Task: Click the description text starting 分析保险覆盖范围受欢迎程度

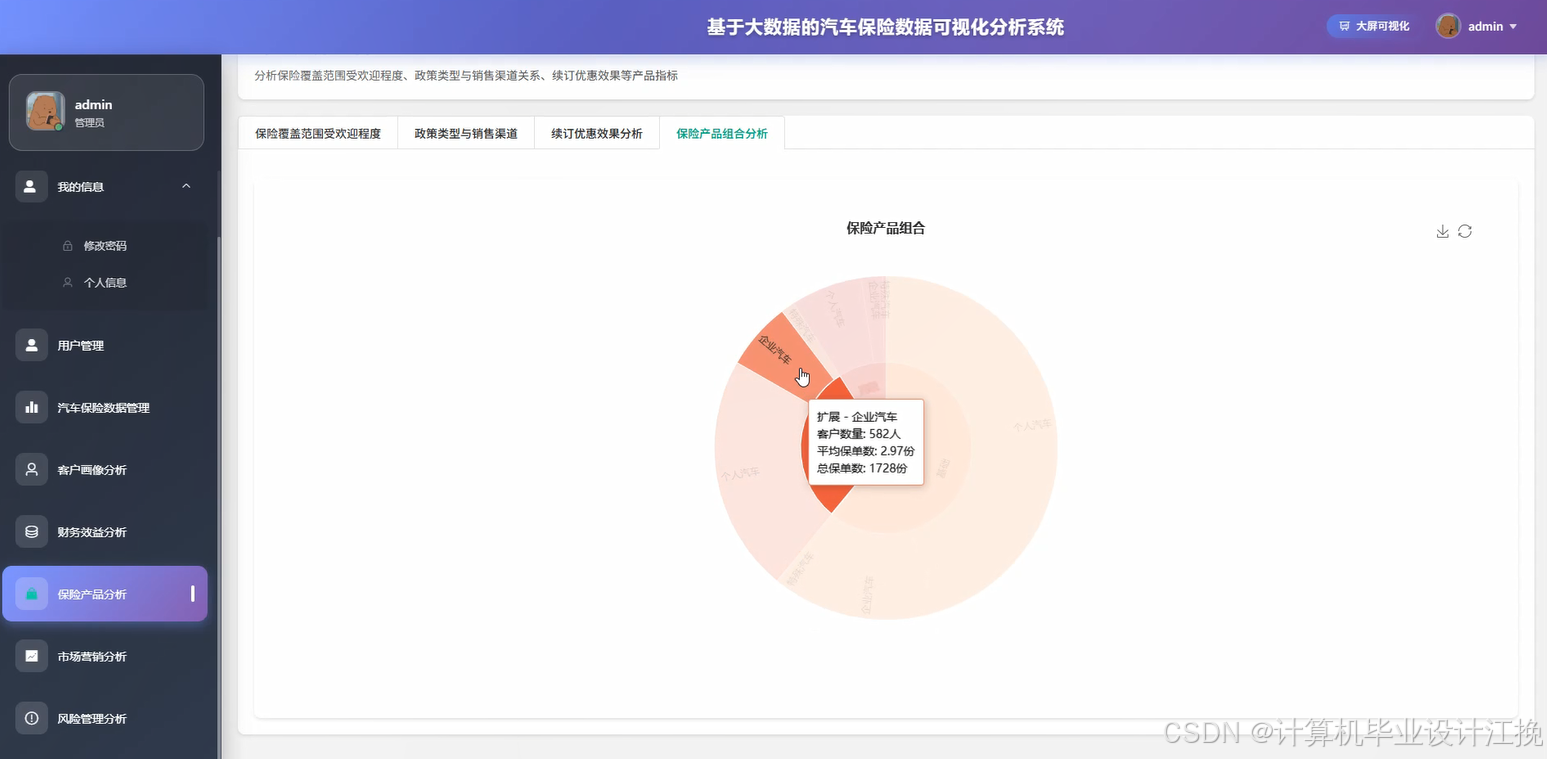Action: (x=466, y=76)
